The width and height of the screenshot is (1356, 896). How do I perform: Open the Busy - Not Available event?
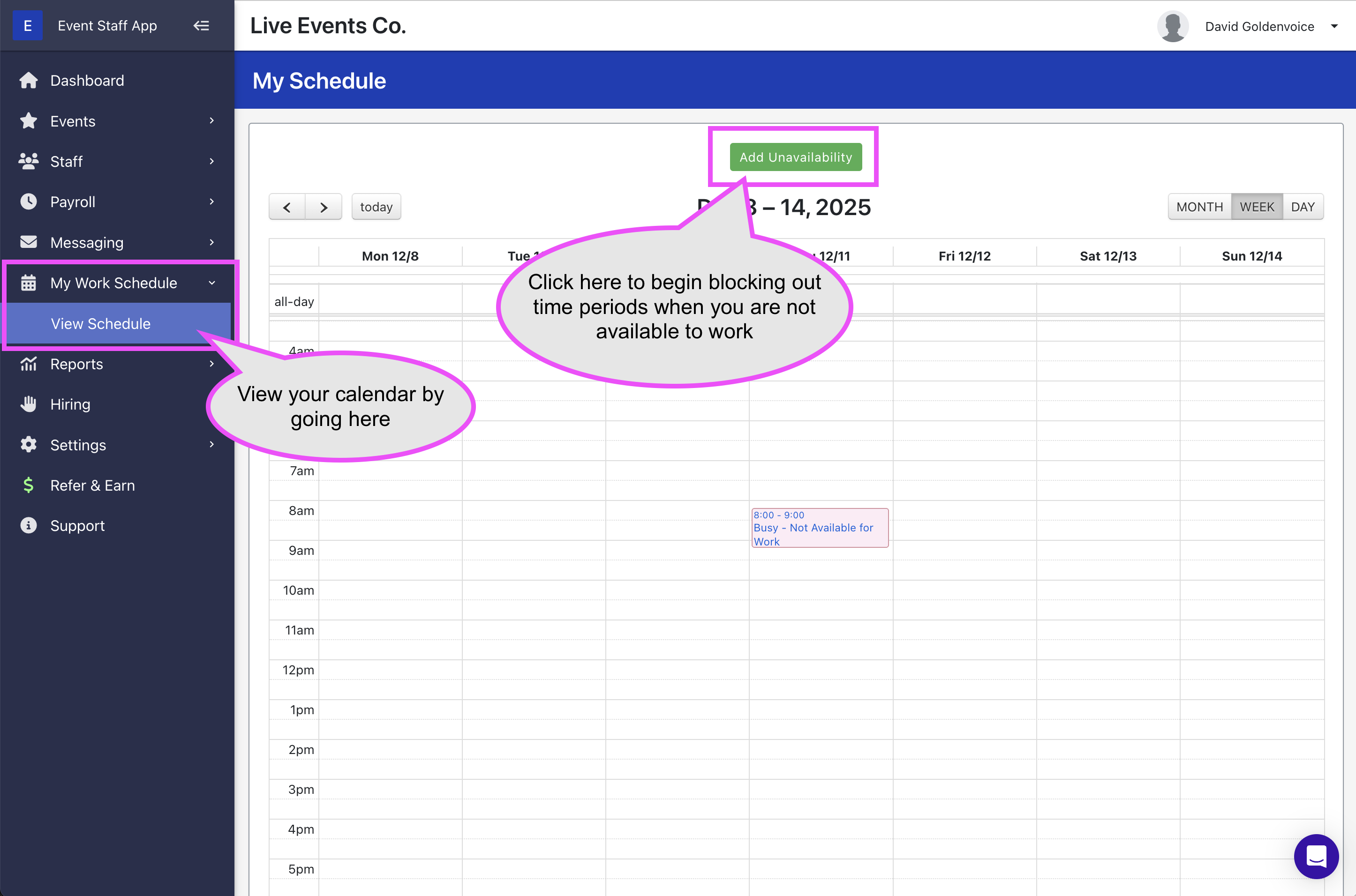(x=819, y=528)
